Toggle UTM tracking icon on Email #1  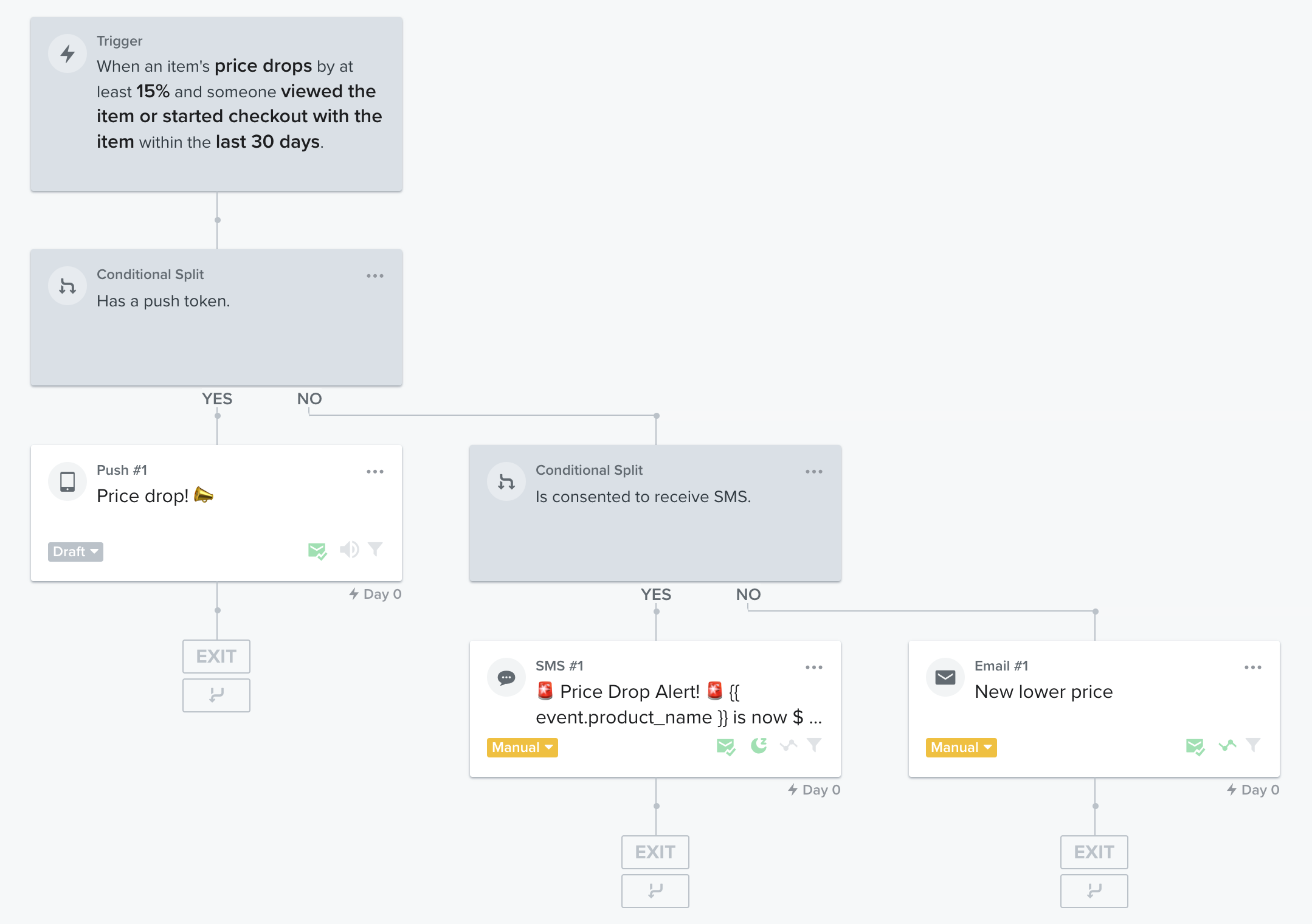(1227, 745)
